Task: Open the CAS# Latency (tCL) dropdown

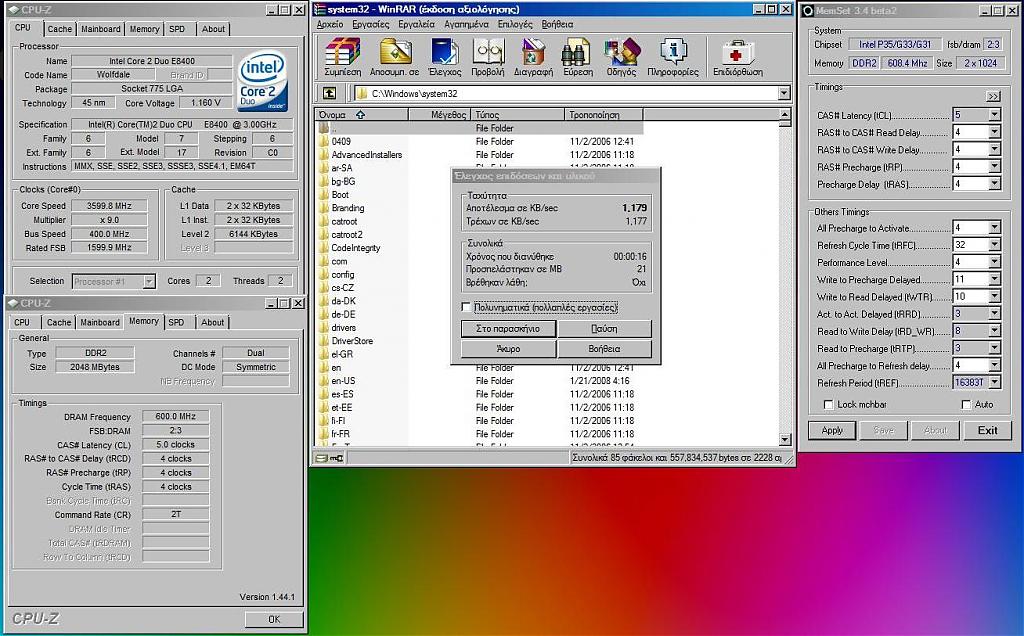Action: (994, 115)
